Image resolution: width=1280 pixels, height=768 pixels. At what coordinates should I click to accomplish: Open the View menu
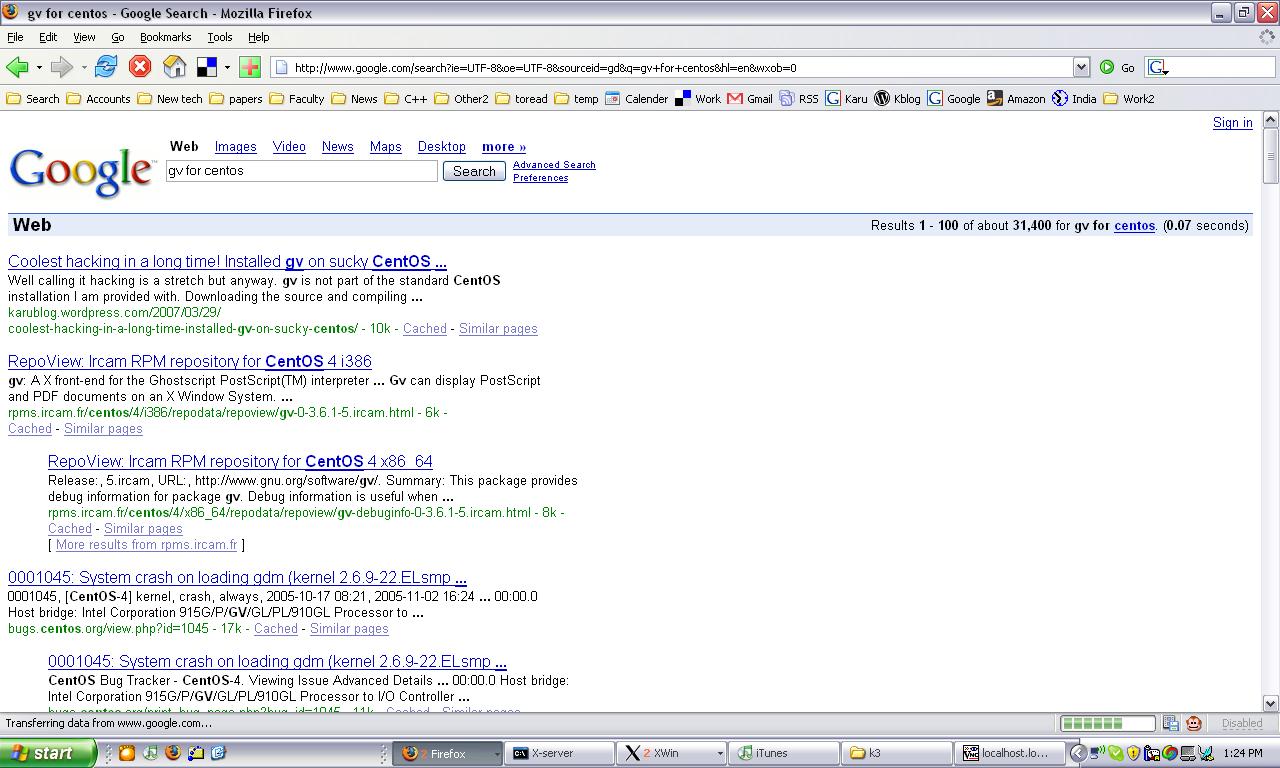click(84, 37)
